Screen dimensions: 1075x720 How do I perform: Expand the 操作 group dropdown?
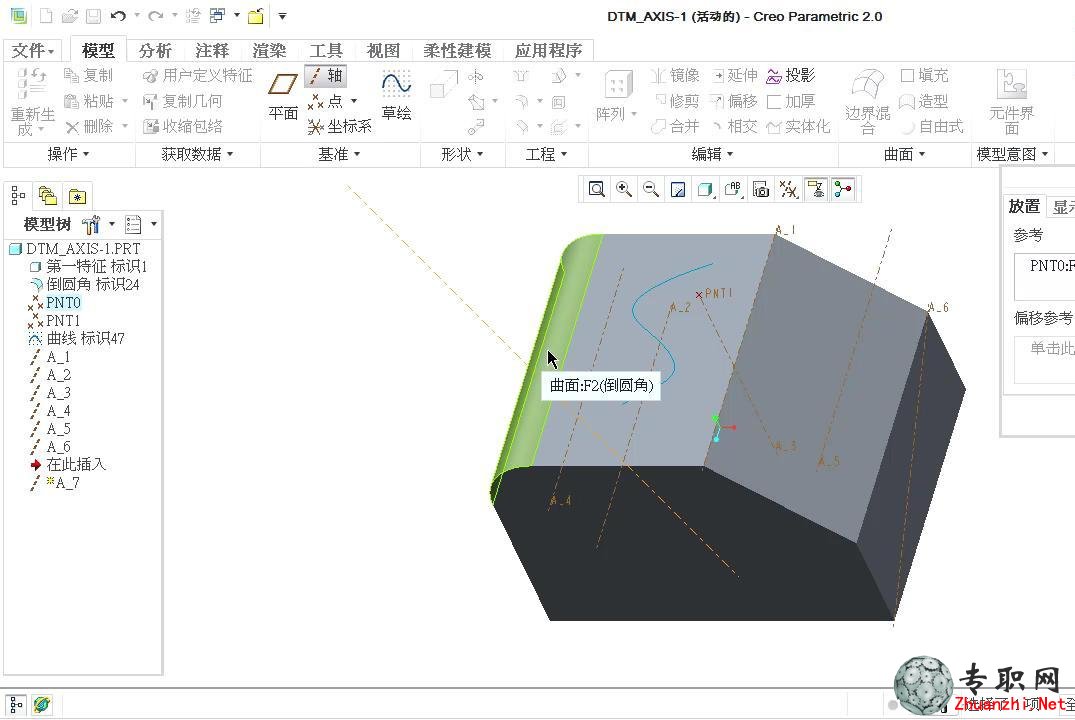tap(68, 154)
